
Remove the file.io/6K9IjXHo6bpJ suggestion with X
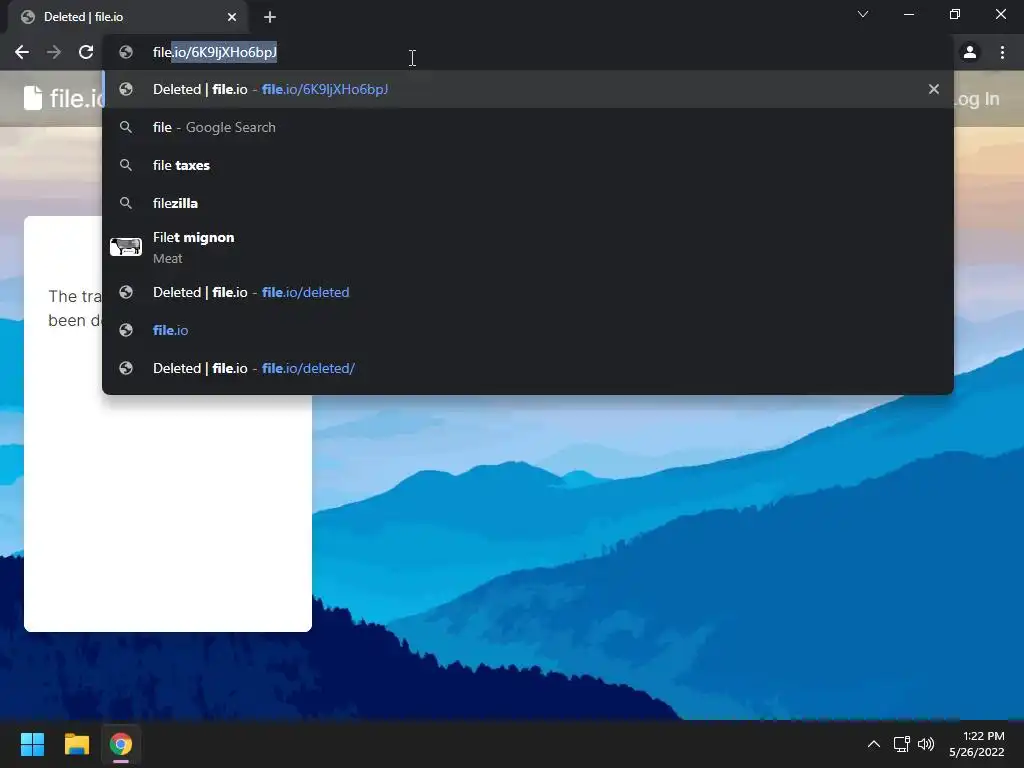coord(934,89)
